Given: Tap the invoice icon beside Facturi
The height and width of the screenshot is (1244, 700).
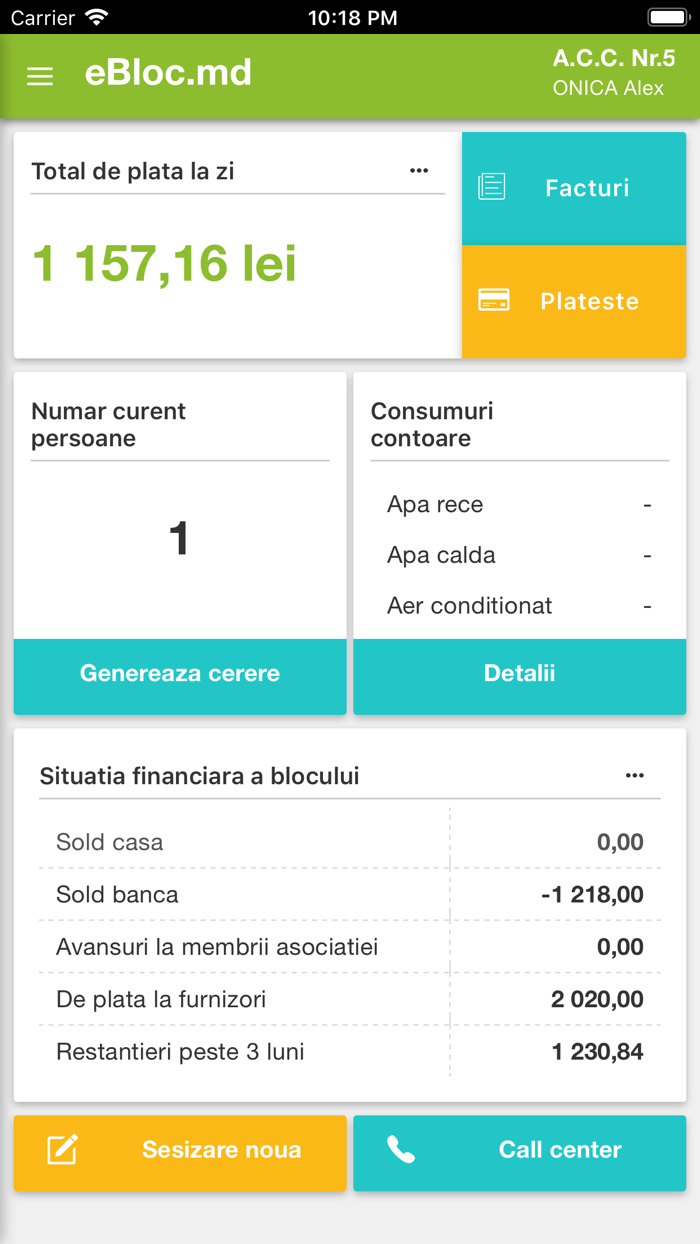Looking at the screenshot, I should [492, 187].
